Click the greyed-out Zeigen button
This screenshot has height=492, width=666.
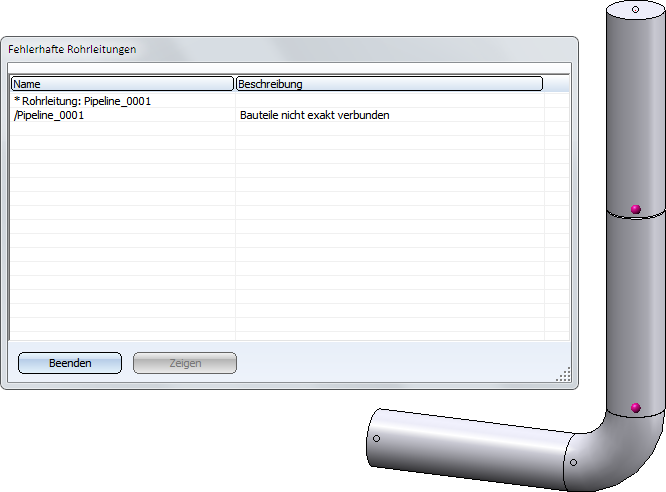pyautogui.click(x=185, y=363)
